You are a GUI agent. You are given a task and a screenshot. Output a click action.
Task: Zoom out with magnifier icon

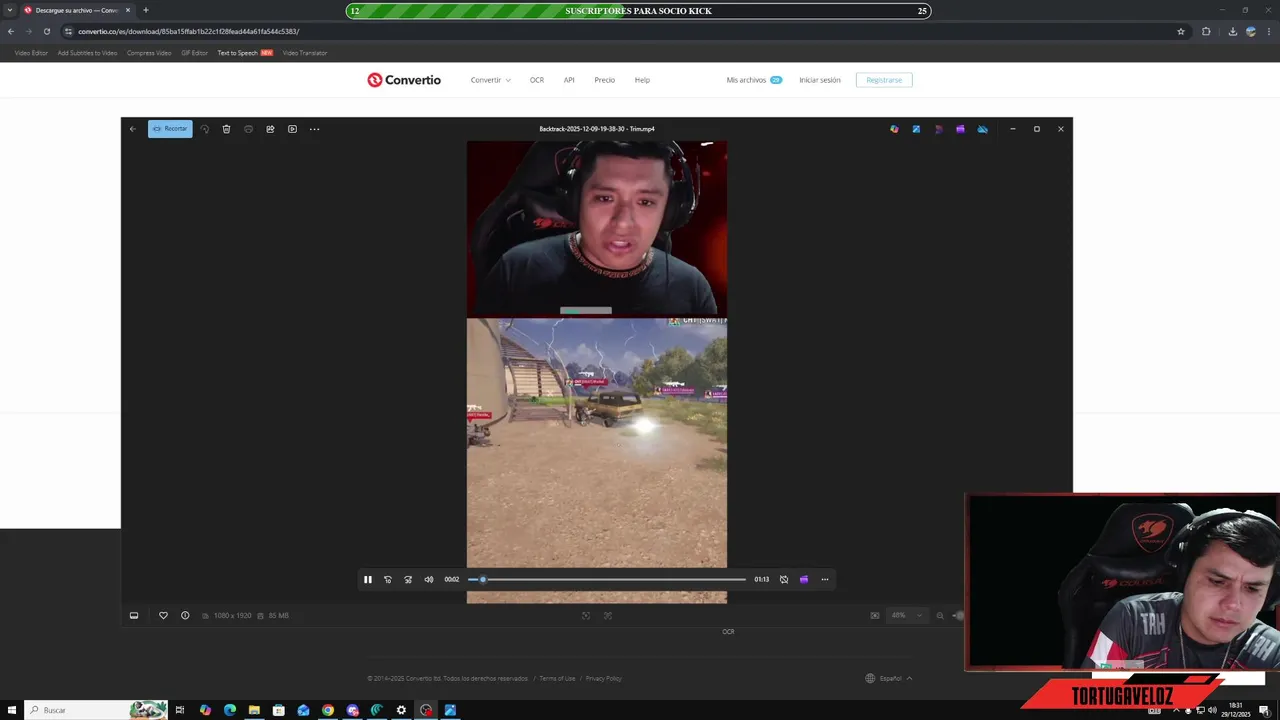[x=940, y=615]
